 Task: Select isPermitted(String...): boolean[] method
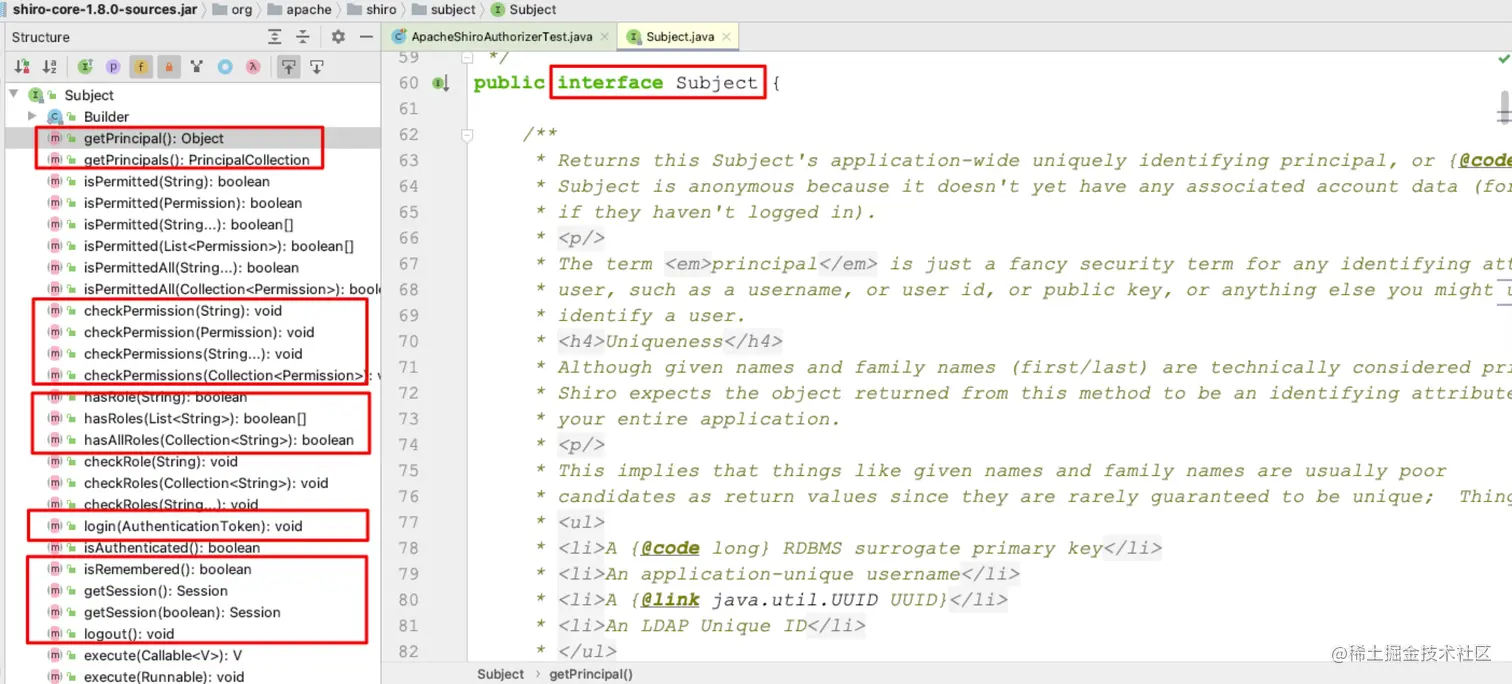[x=190, y=225]
